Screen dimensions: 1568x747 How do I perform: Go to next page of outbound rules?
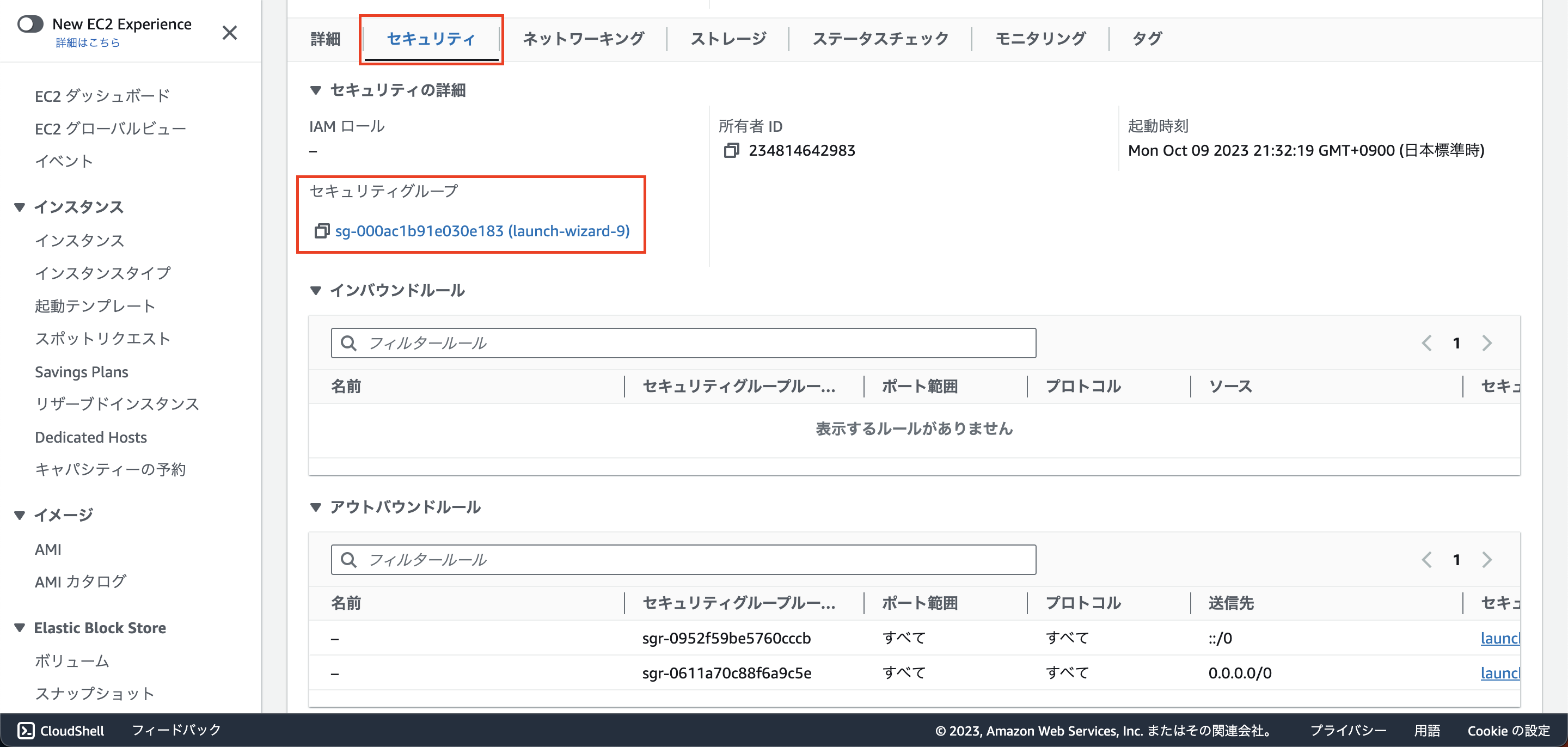1486,560
